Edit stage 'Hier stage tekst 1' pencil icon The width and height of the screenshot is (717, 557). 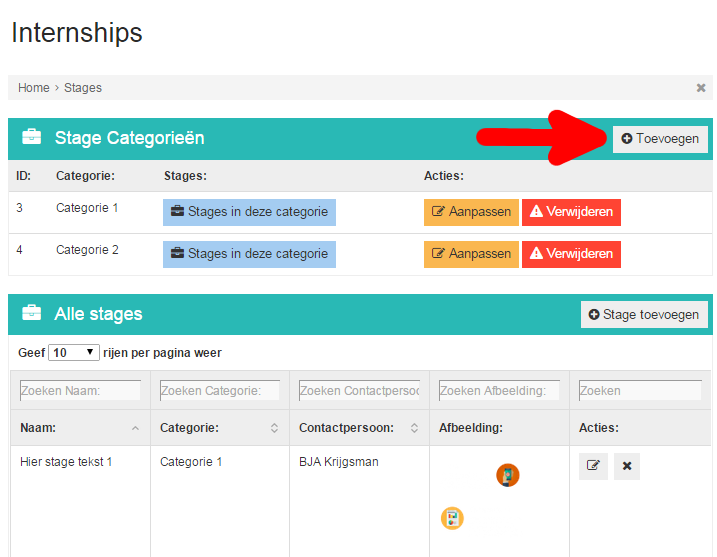point(593,466)
